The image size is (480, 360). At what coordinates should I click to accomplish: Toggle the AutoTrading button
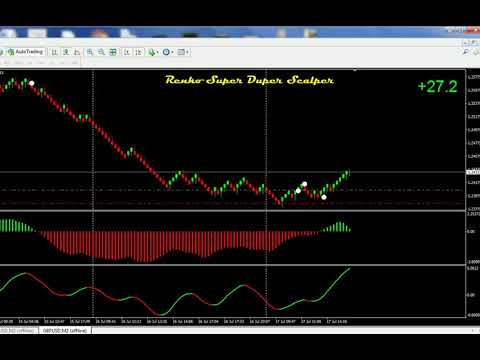pos(26,52)
